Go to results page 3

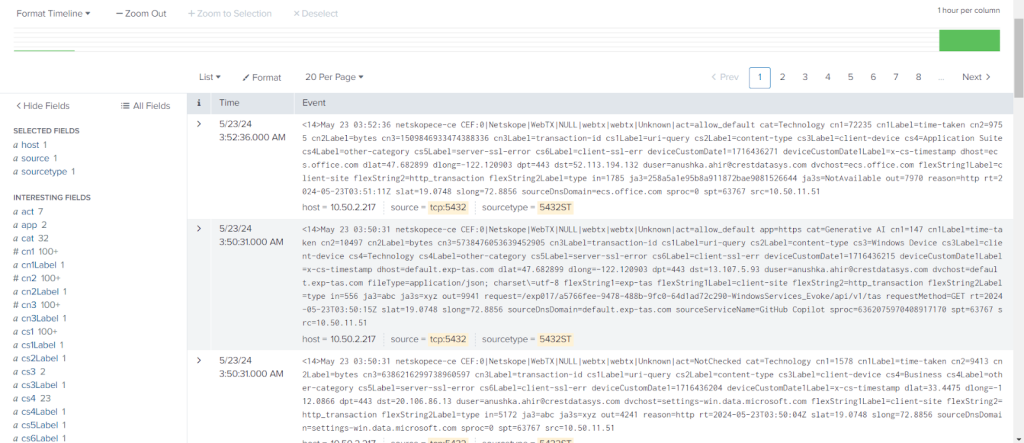tap(805, 77)
